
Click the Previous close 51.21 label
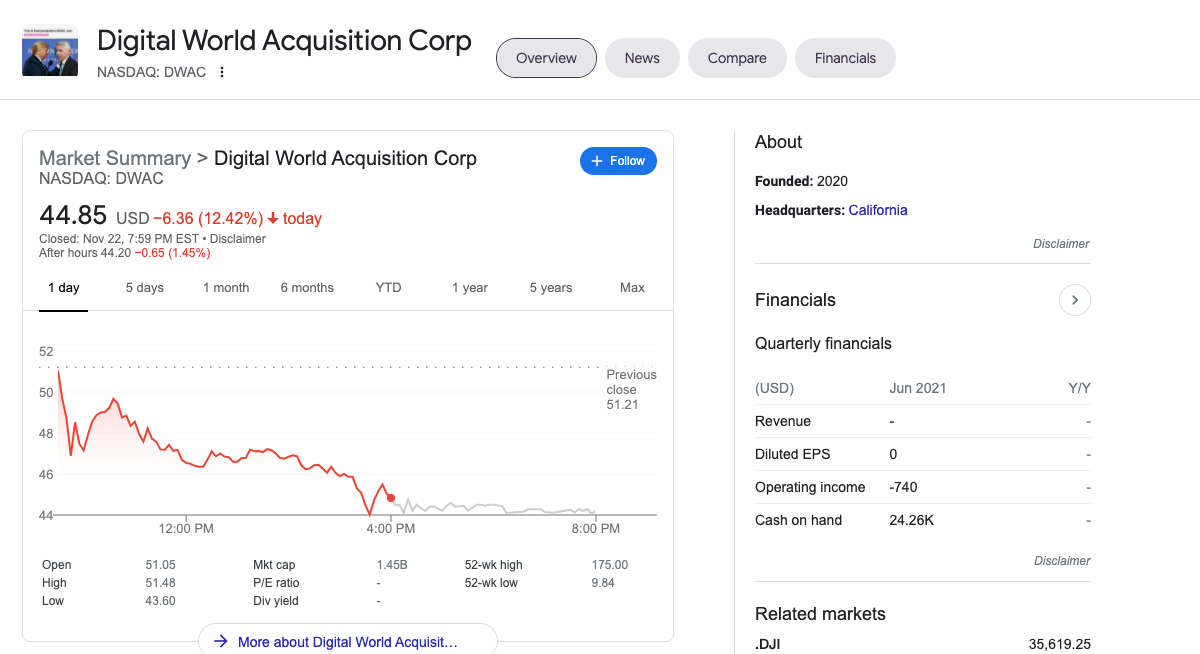(631, 389)
